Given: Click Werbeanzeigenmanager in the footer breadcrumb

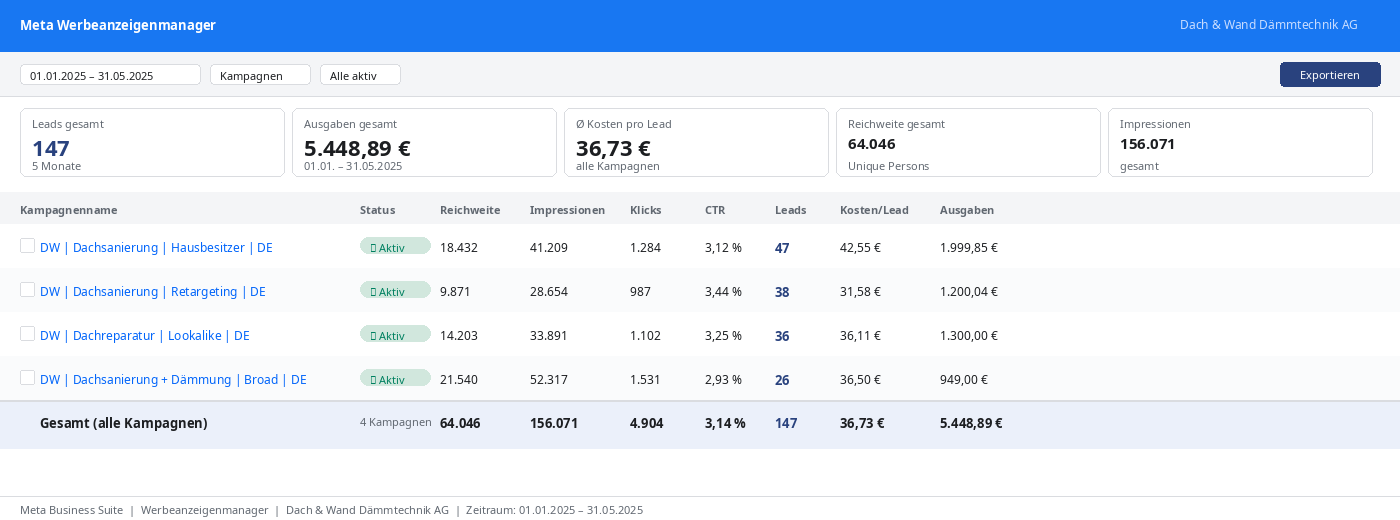Looking at the screenshot, I should pos(205,510).
